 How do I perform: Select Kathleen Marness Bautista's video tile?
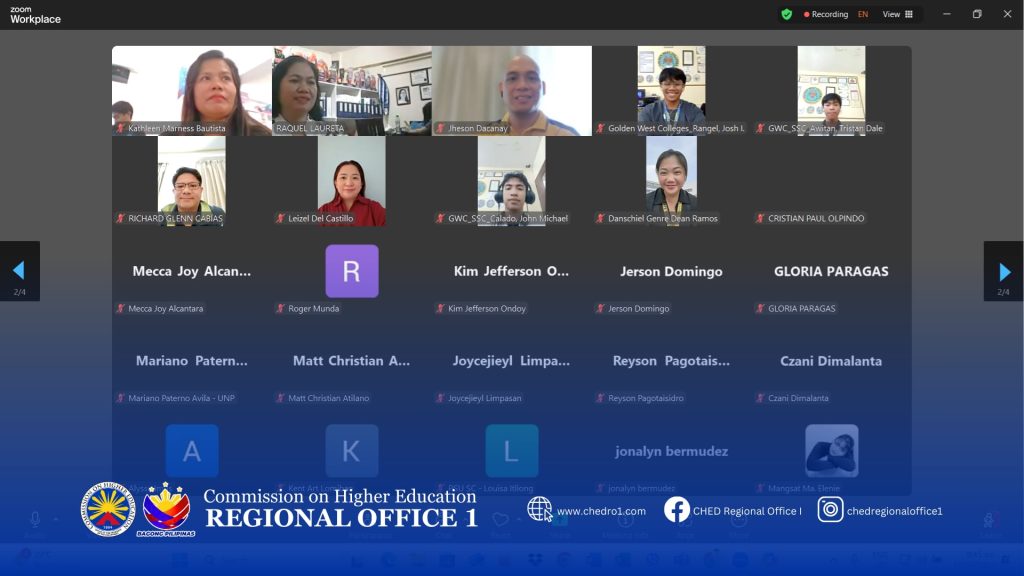point(192,91)
